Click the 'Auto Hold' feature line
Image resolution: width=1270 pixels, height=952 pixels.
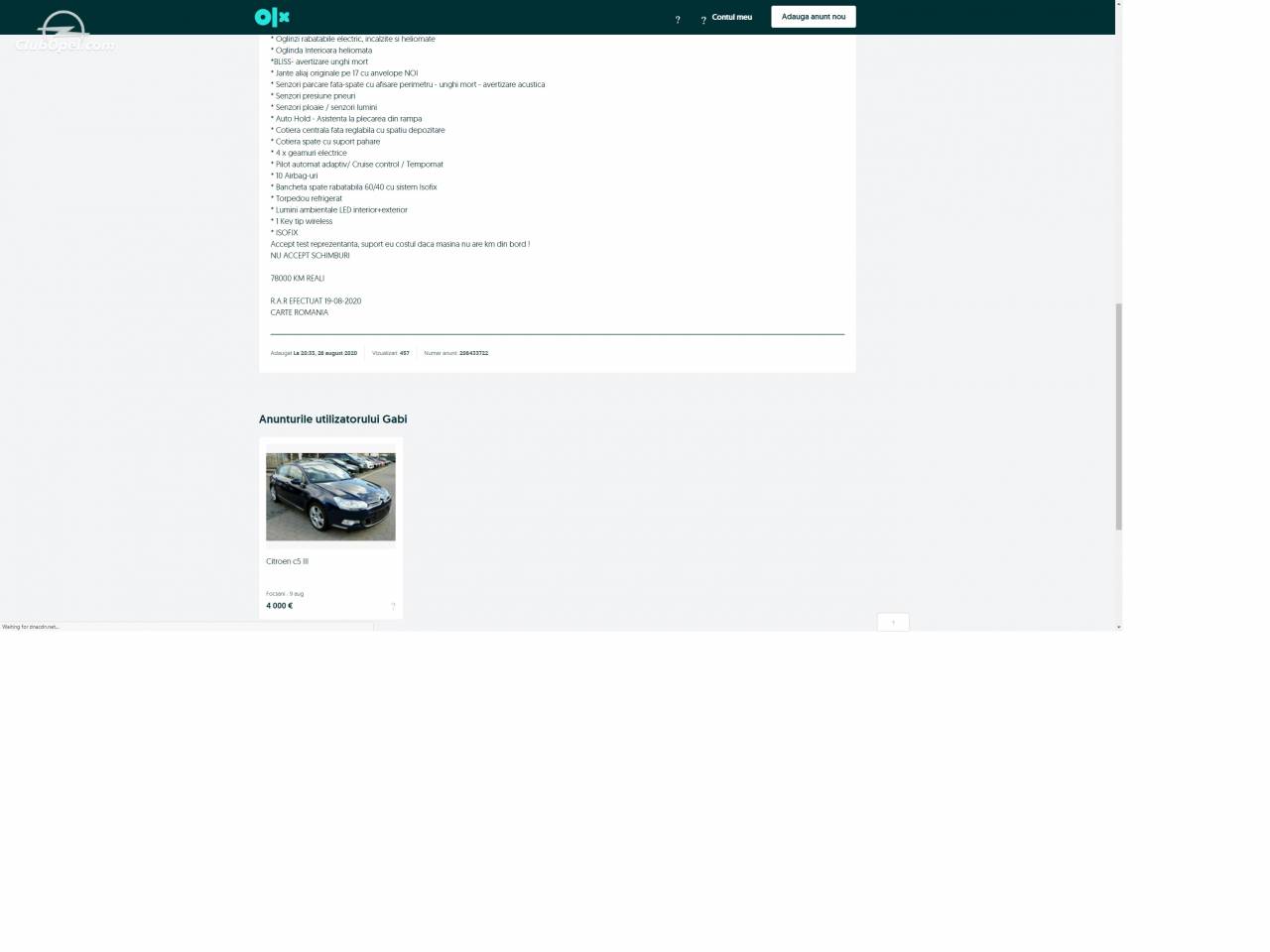coord(346,119)
